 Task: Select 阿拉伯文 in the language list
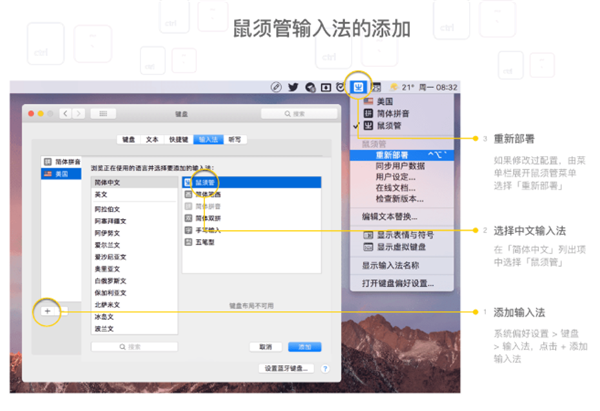pyautogui.click(x=107, y=212)
